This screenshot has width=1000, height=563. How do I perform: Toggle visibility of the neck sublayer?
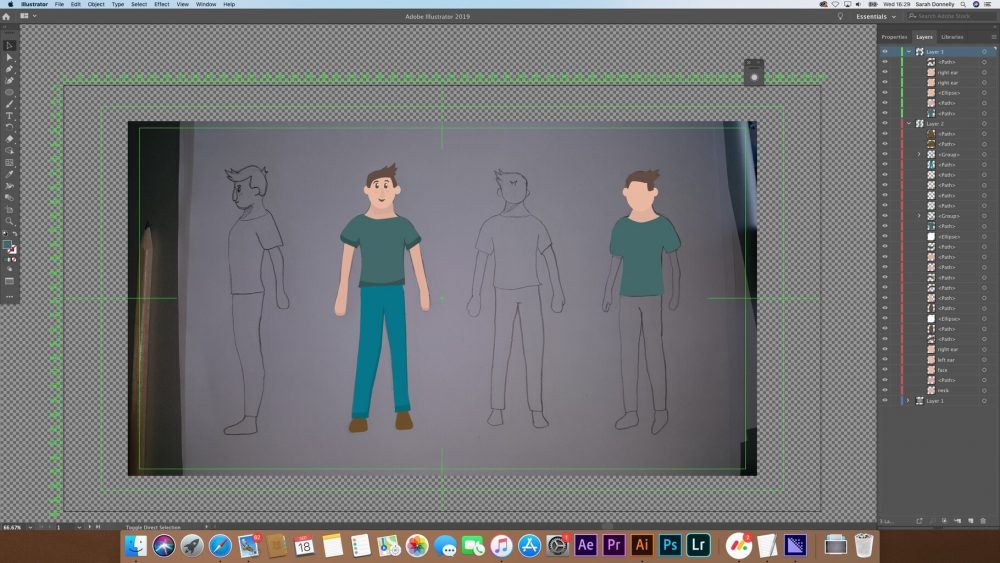(x=884, y=390)
